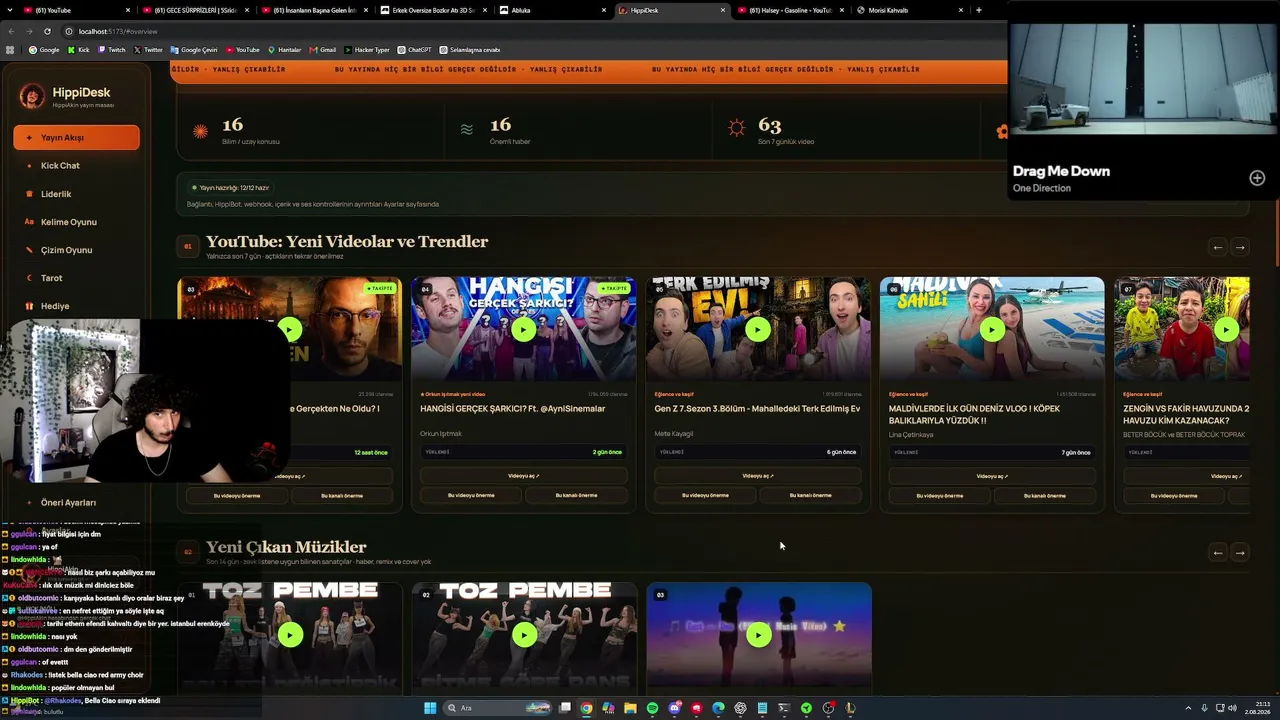This screenshot has width=1280, height=720.
Task: Open the Google Çeviri bookmark
Action: point(194,50)
